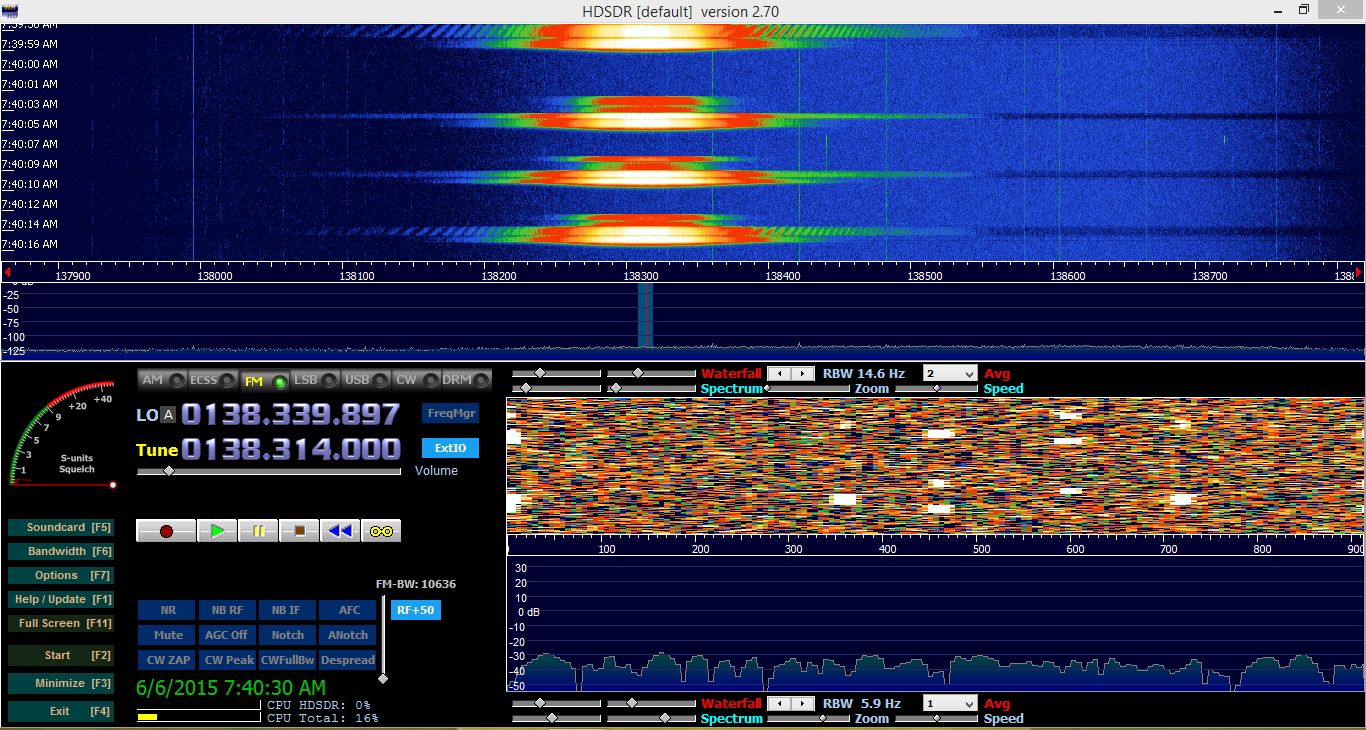Mute the audio output
The width and height of the screenshot is (1366, 730).
coord(168,635)
